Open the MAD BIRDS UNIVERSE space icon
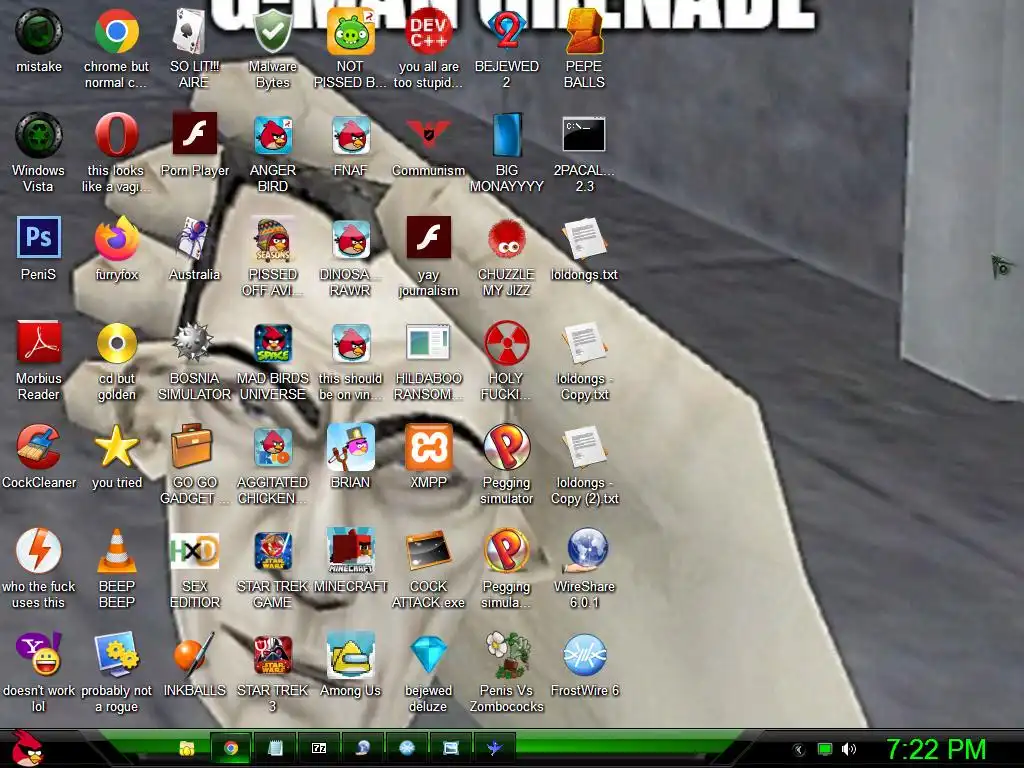1024x768 pixels. (272, 343)
